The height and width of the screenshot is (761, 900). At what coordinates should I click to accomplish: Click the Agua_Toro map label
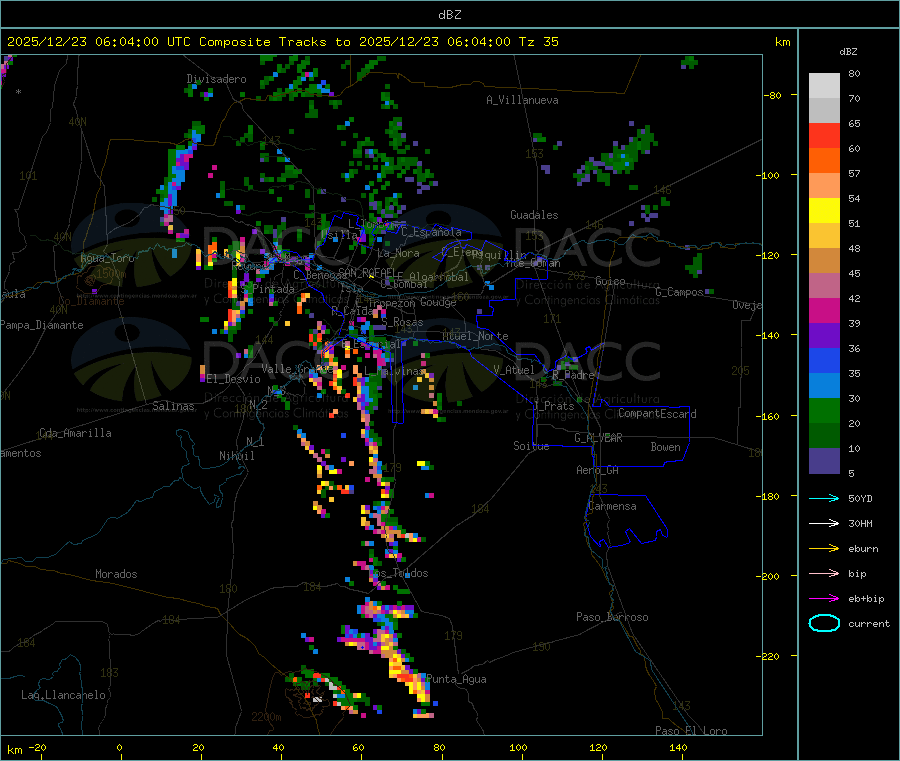point(107,258)
